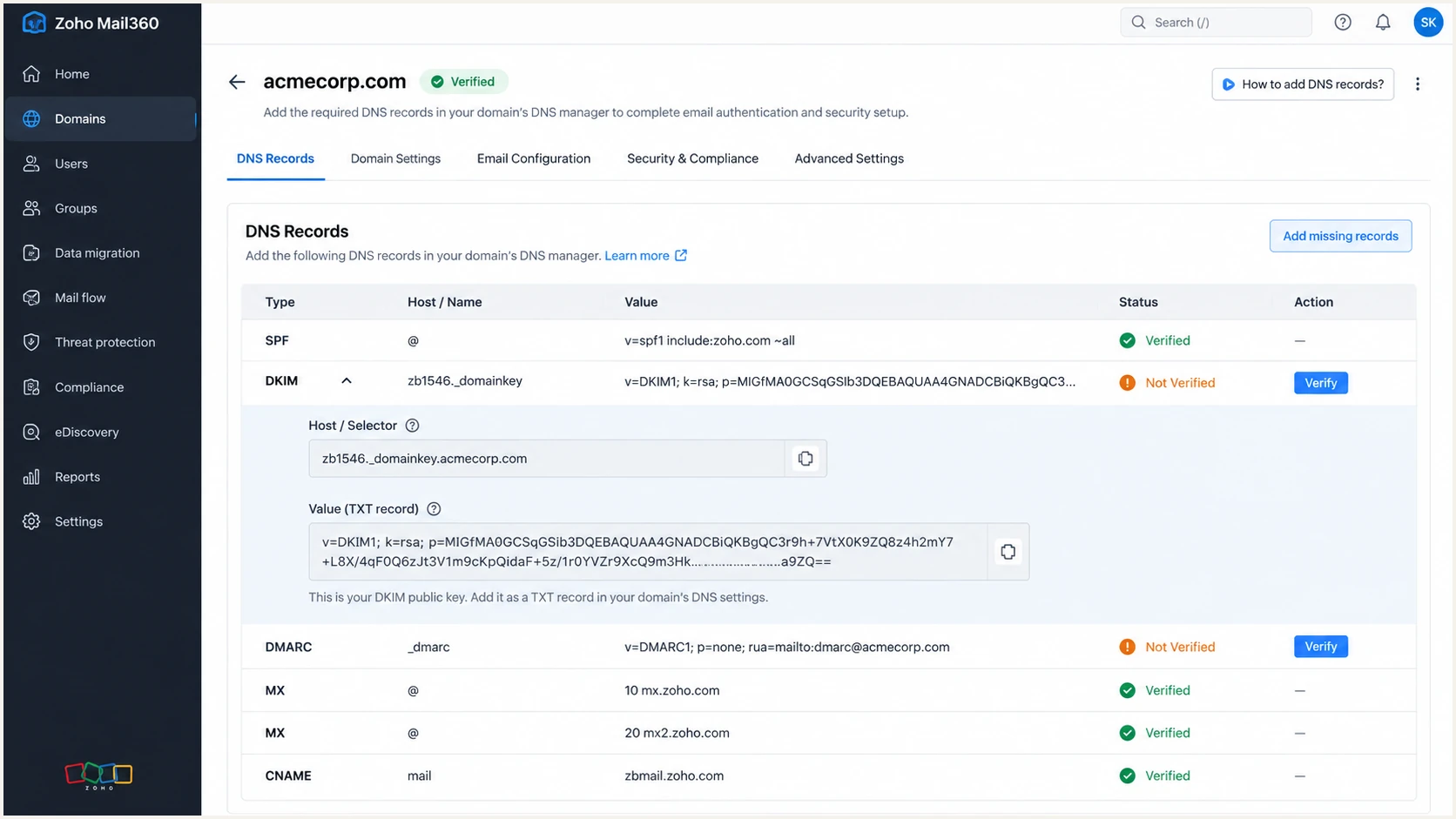Click the CNAME mail host cell

pyautogui.click(x=419, y=775)
